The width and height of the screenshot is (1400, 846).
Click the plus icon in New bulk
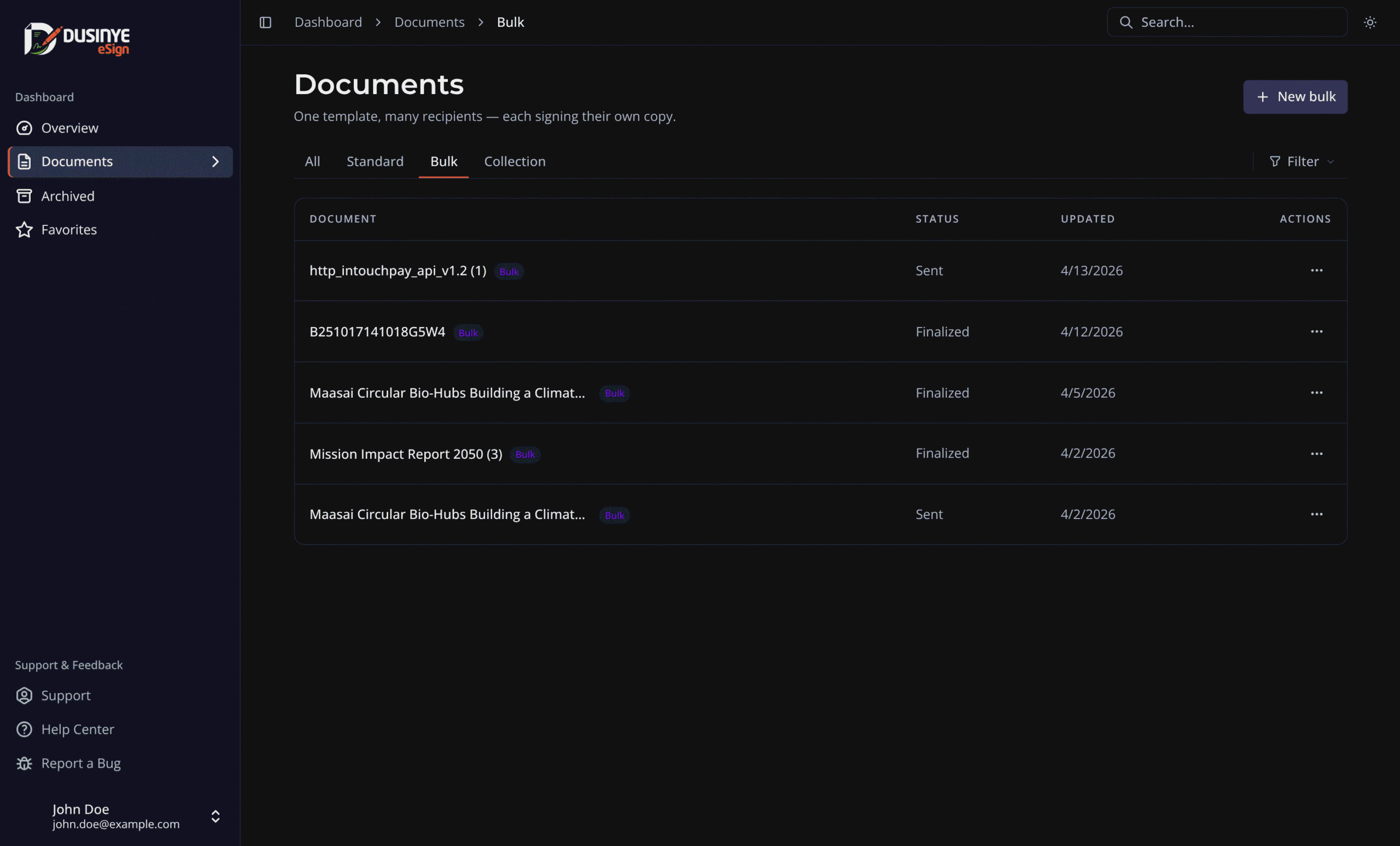[1262, 97]
